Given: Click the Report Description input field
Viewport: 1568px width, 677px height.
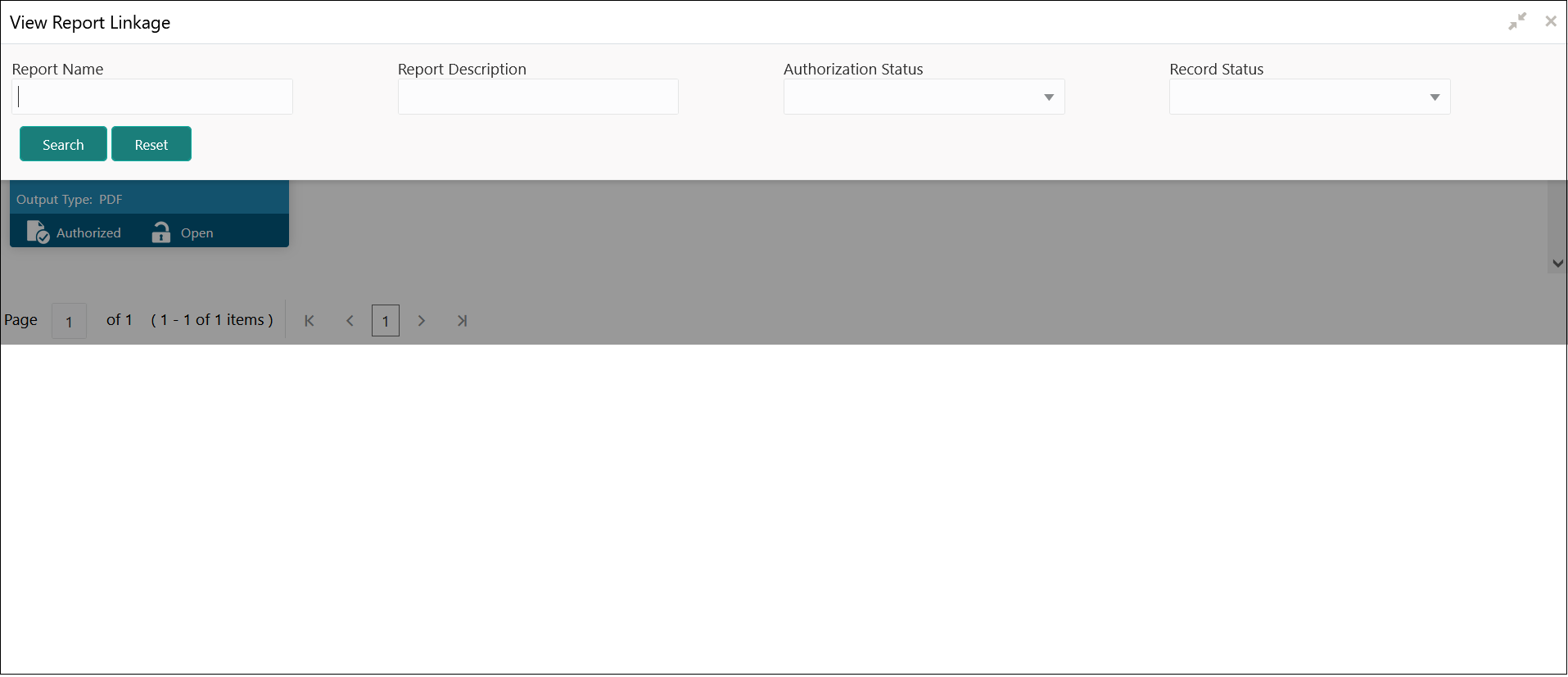Looking at the screenshot, I should click(538, 97).
